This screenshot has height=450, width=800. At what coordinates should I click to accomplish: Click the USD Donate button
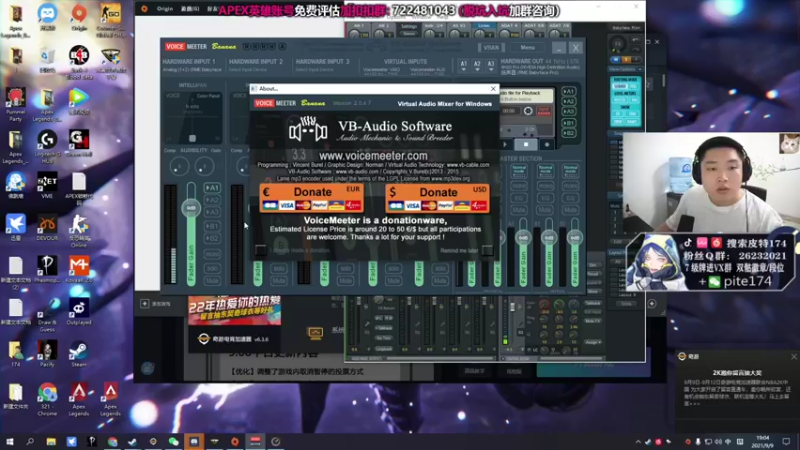point(437,198)
